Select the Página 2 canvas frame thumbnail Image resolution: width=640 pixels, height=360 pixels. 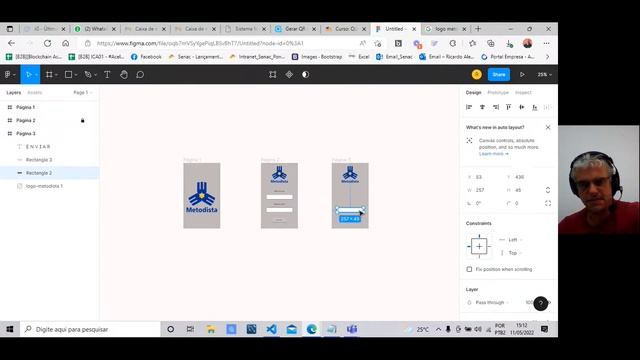279,196
